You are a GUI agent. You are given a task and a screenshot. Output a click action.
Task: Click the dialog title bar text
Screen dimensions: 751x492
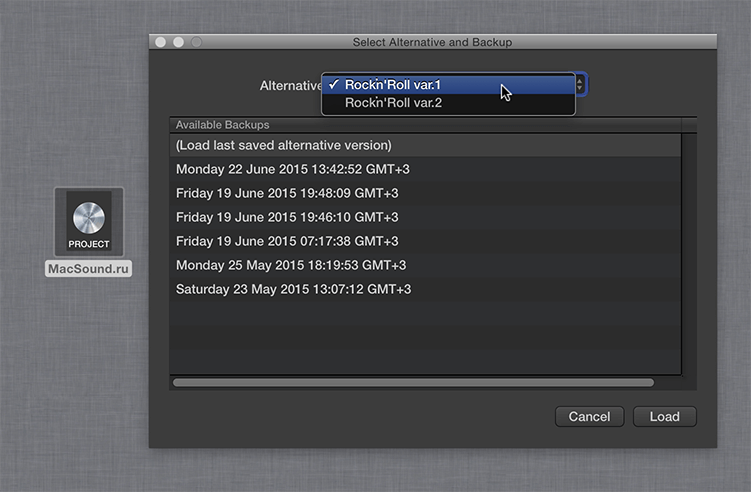point(432,42)
